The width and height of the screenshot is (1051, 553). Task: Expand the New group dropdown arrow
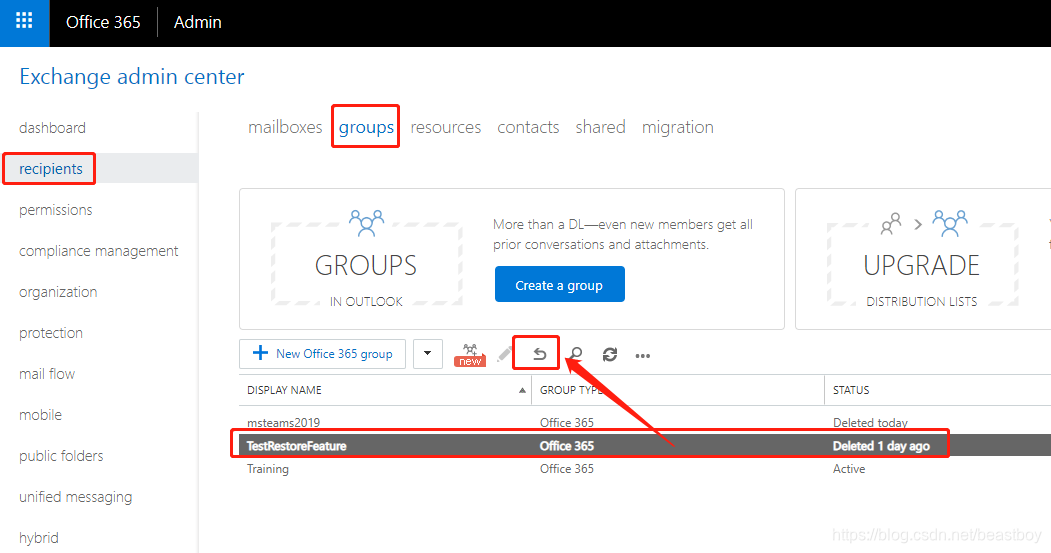point(428,354)
